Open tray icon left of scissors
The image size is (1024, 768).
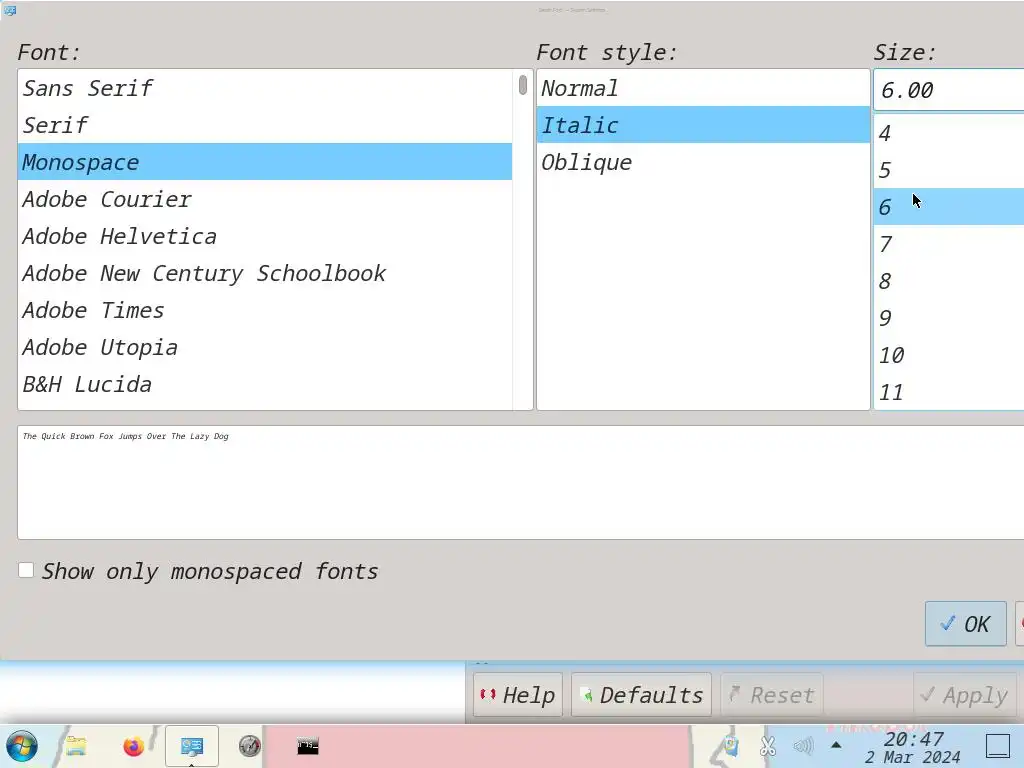[730, 746]
